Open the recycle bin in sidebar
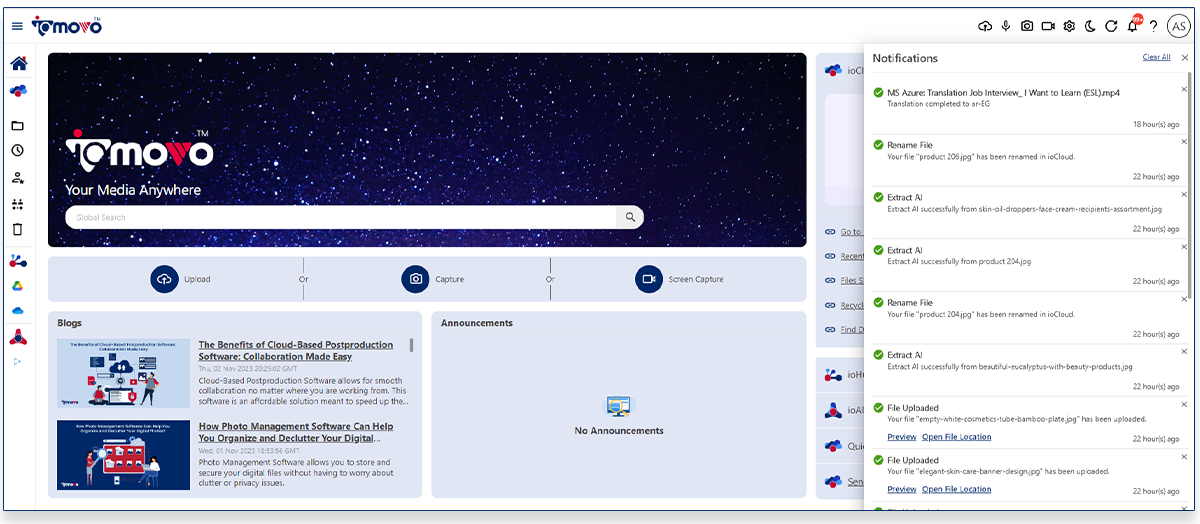 (x=17, y=229)
